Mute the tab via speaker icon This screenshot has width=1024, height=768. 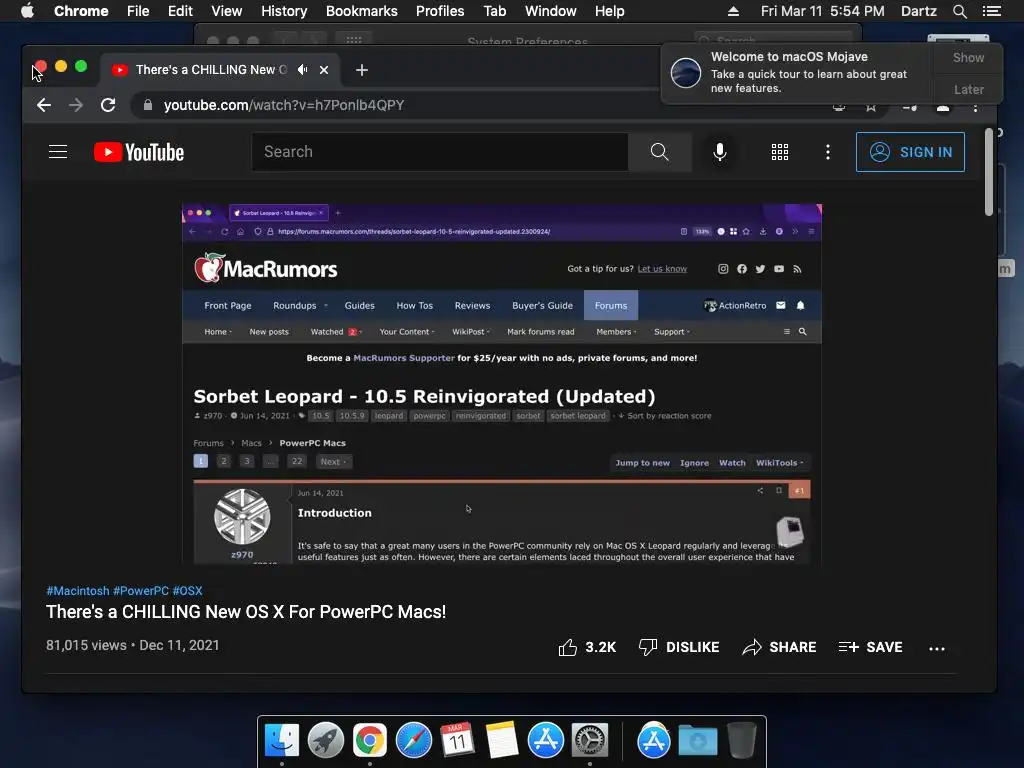coord(303,69)
